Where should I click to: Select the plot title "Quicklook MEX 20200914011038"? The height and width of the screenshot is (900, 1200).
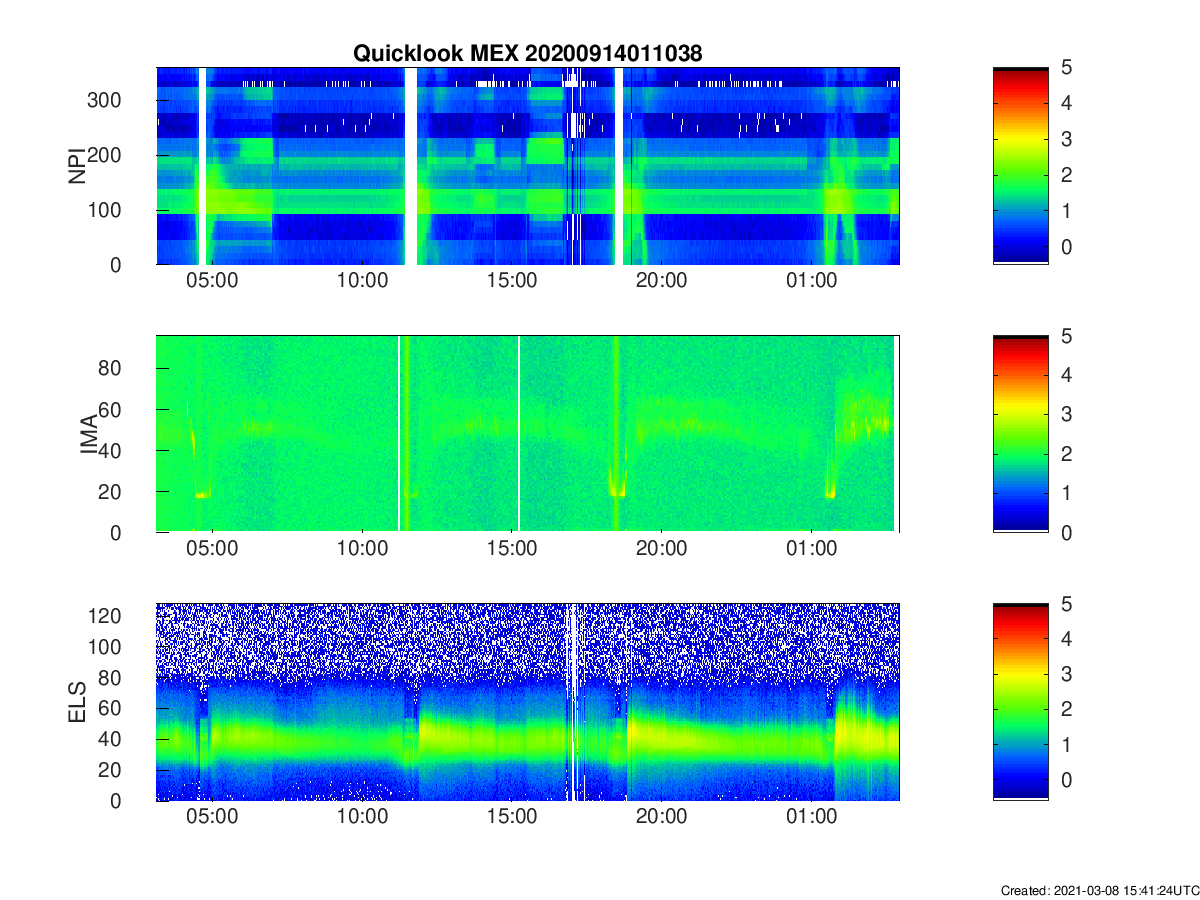pyautogui.click(x=528, y=54)
